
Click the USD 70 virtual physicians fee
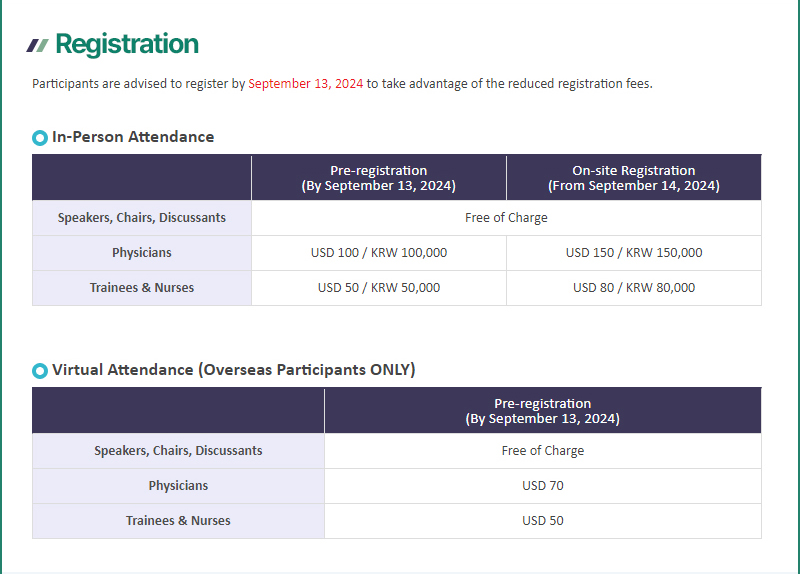(543, 486)
